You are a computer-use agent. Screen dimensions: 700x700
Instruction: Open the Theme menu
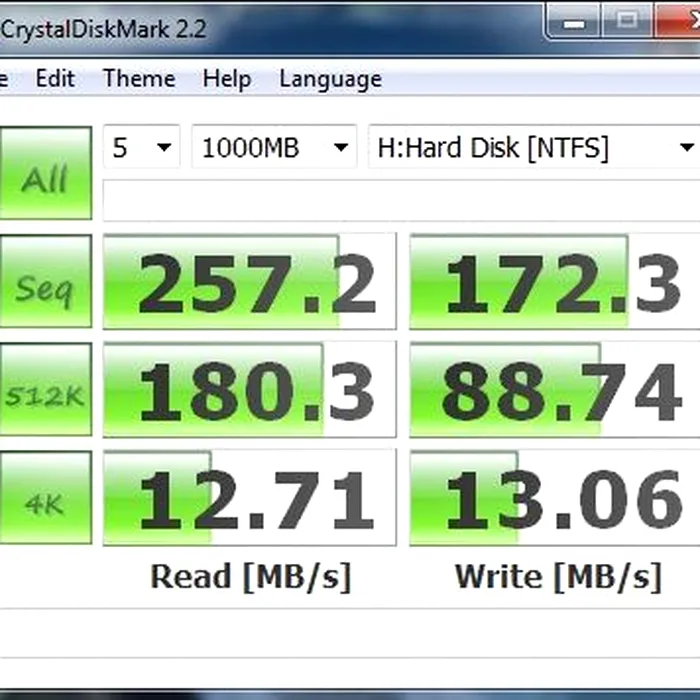tap(139, 79)
